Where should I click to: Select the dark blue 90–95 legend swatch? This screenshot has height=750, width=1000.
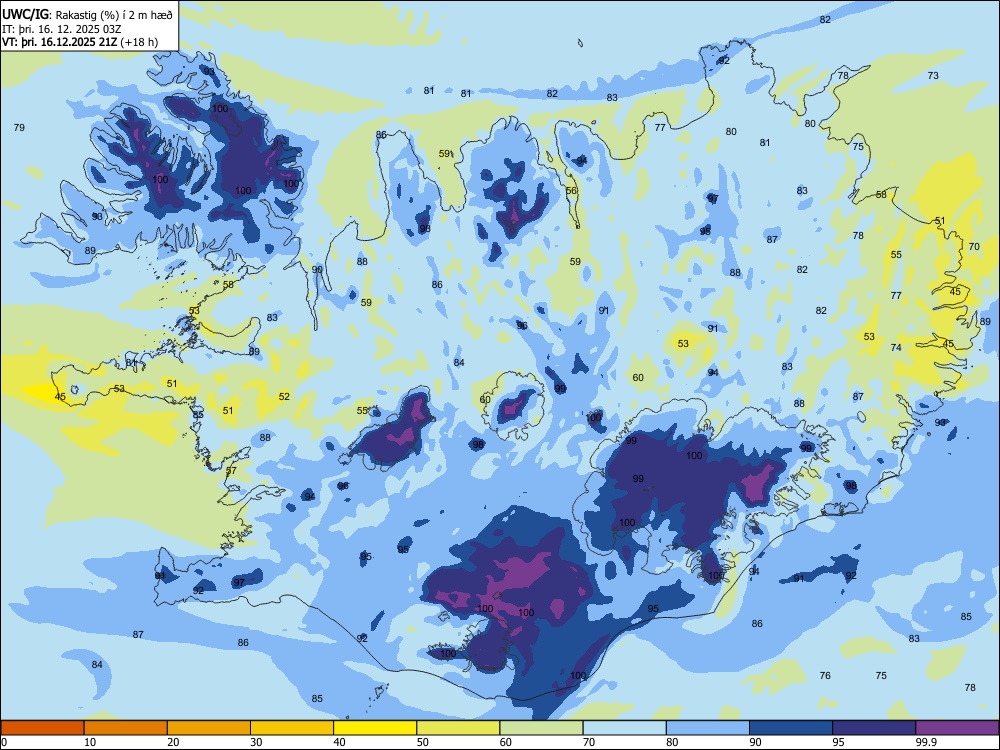click(791, 728)
